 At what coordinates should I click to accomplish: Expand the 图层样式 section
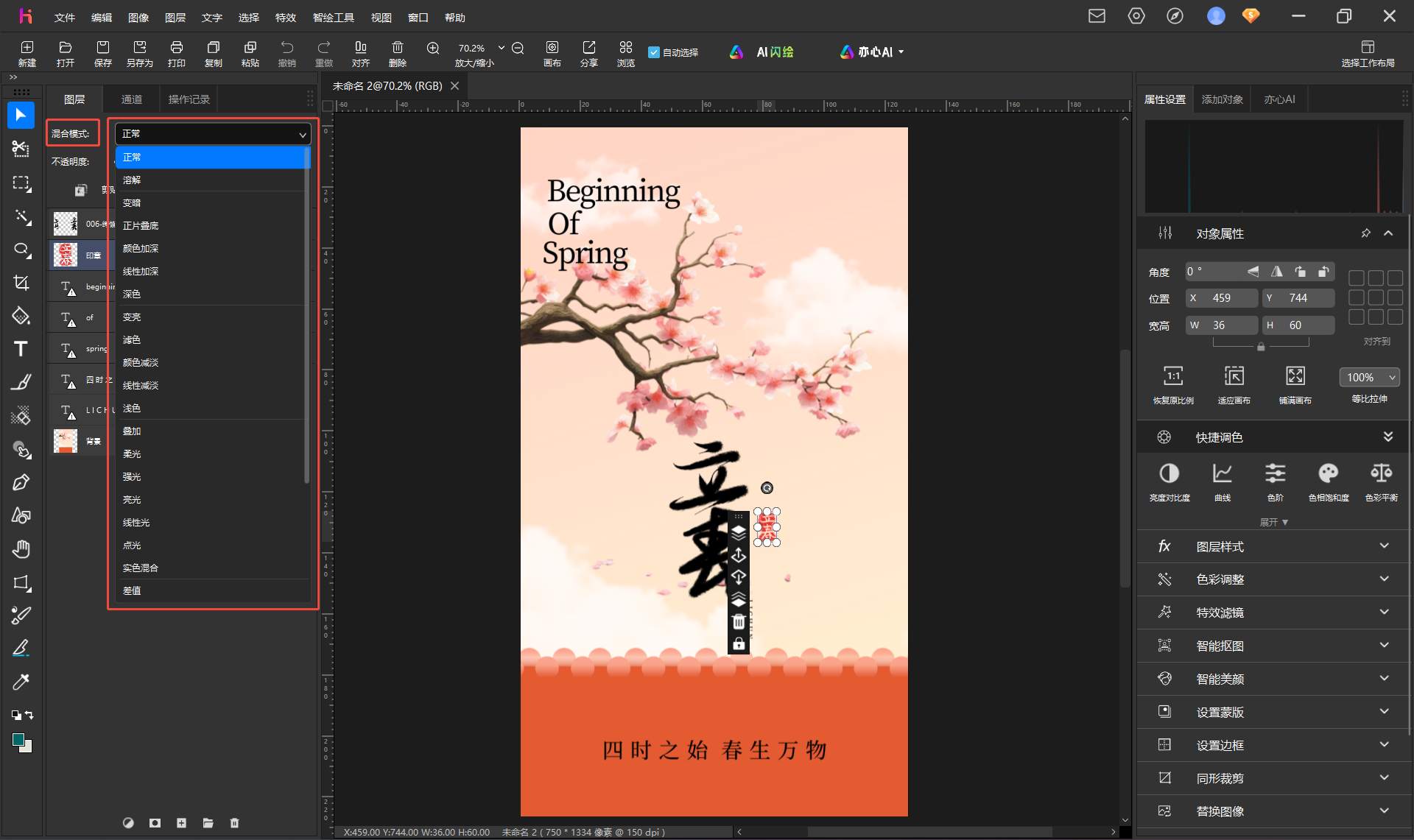pyautogui.click(x=1274, y=546)
